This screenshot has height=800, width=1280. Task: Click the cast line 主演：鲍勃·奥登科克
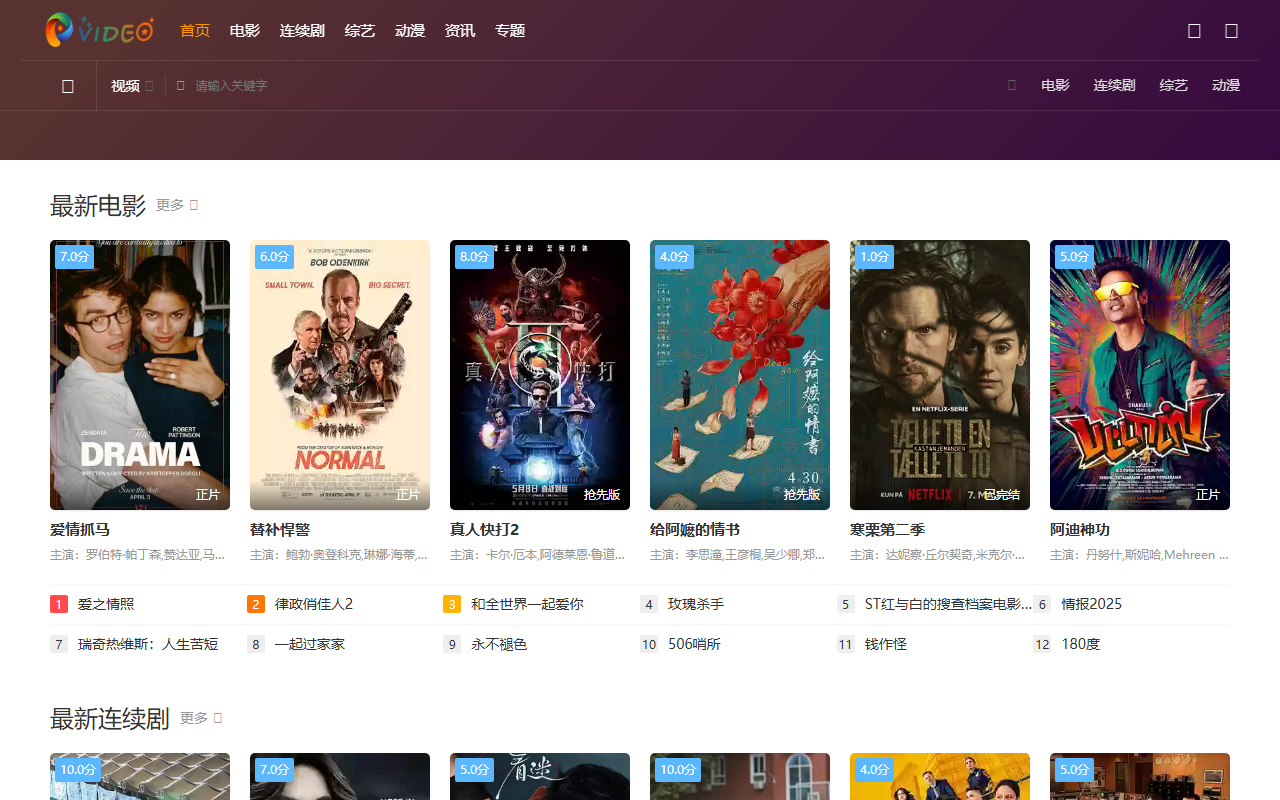pyautogui.click(x=339, y=554)
